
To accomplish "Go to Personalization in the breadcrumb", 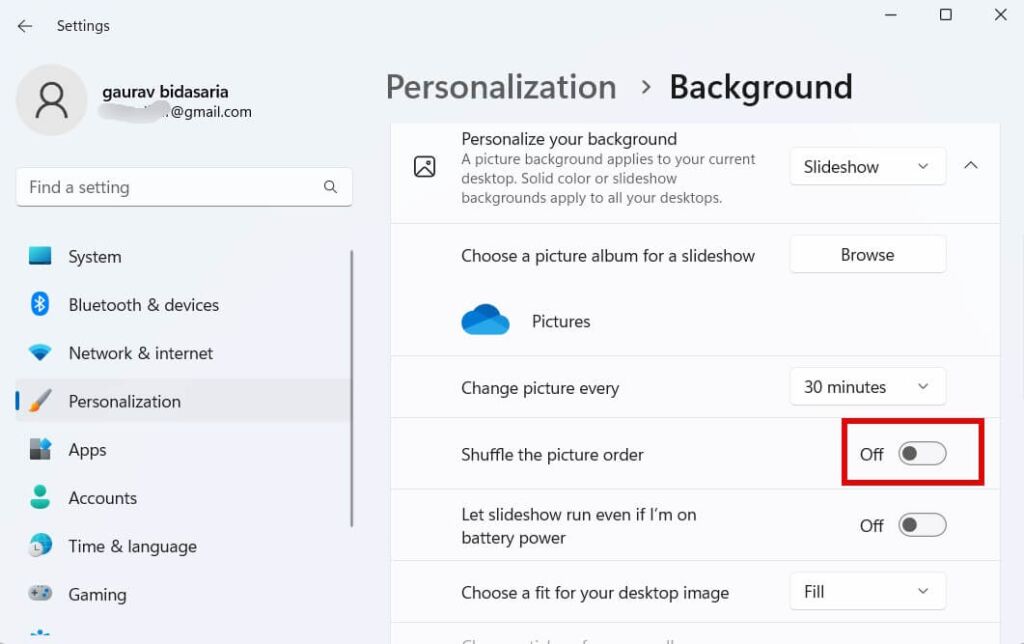I will point(501,87).
